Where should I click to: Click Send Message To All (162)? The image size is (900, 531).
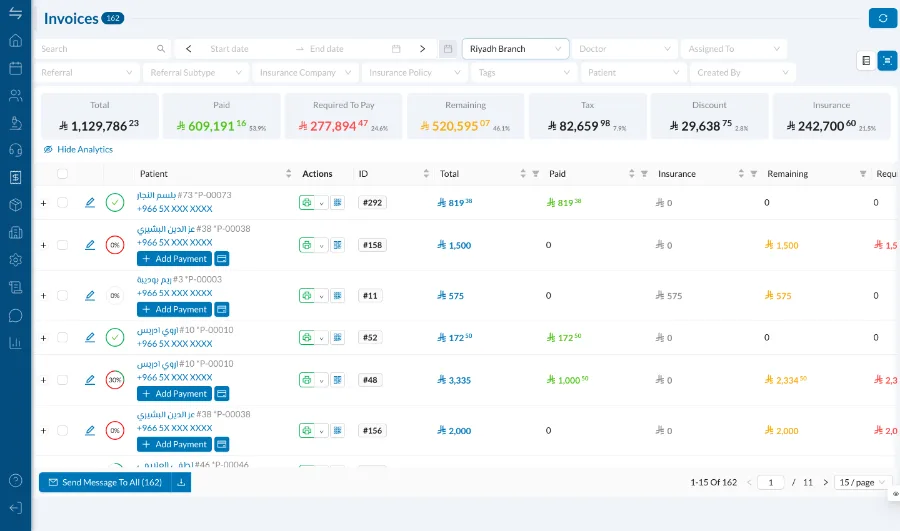pyautogui.click(x=105, y=482)
